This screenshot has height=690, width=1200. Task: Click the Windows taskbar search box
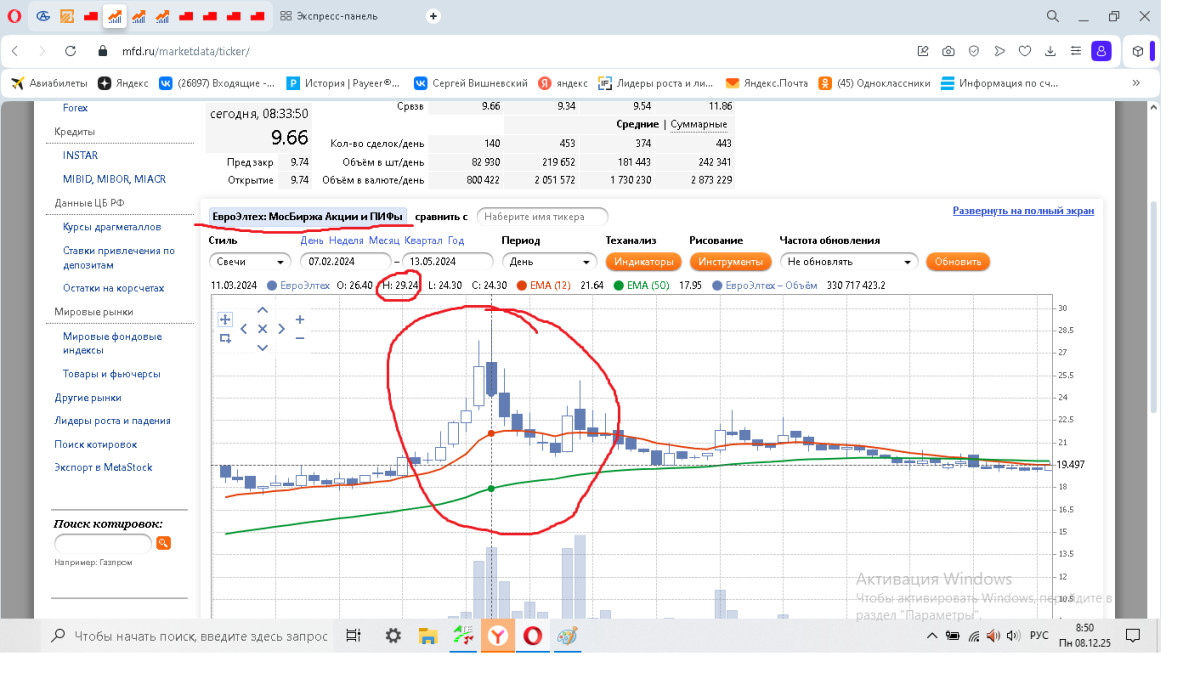[x=190, y=636]
